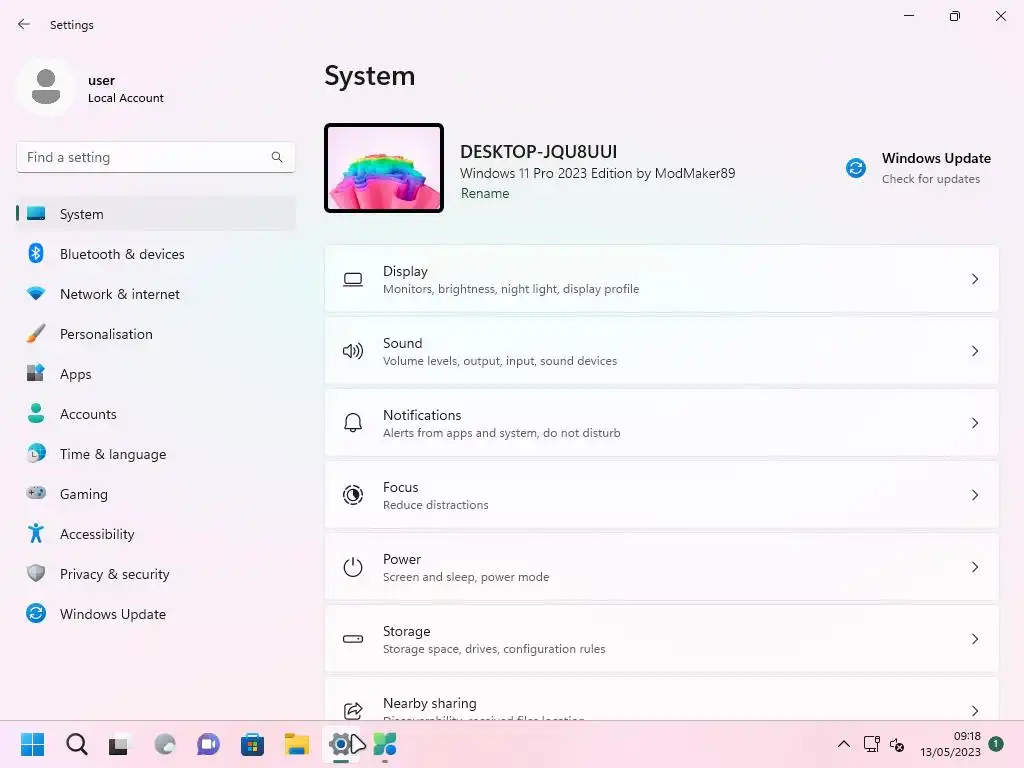Open taskbar Search
This screenshot has width=1024, height=768.
coord(76,744)
